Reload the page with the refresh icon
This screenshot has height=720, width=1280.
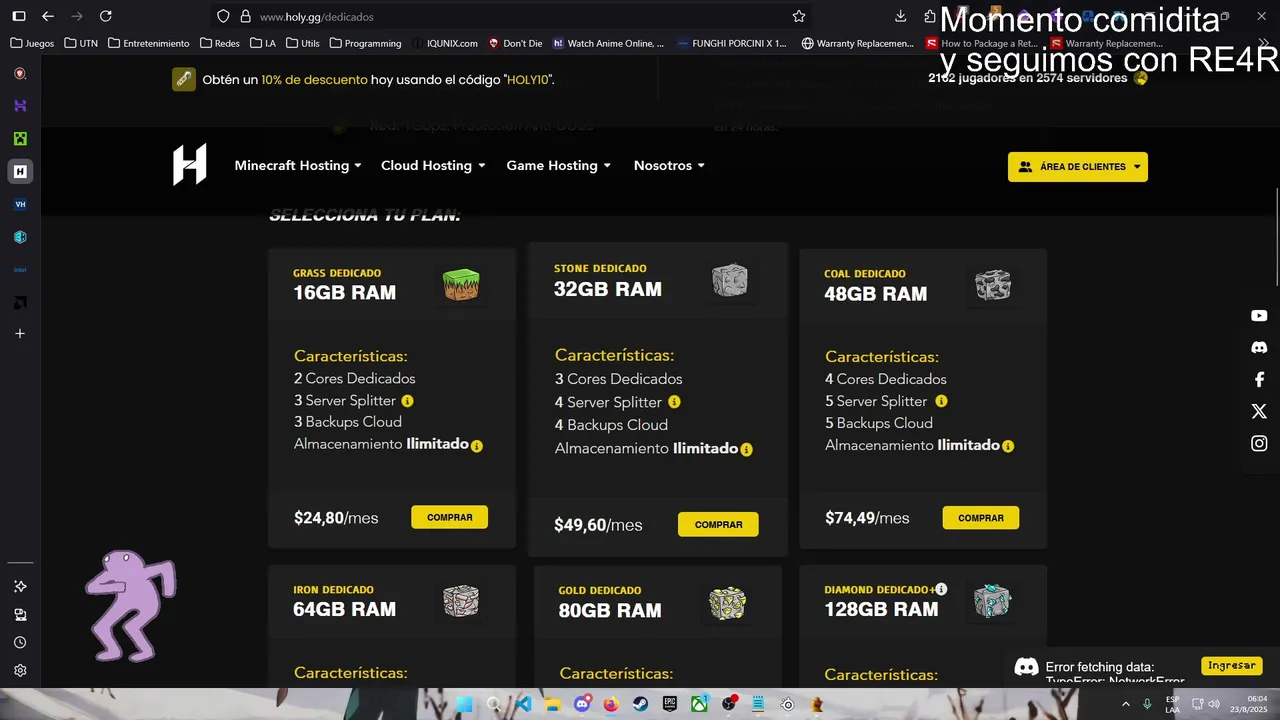click(x=106, y=16)
